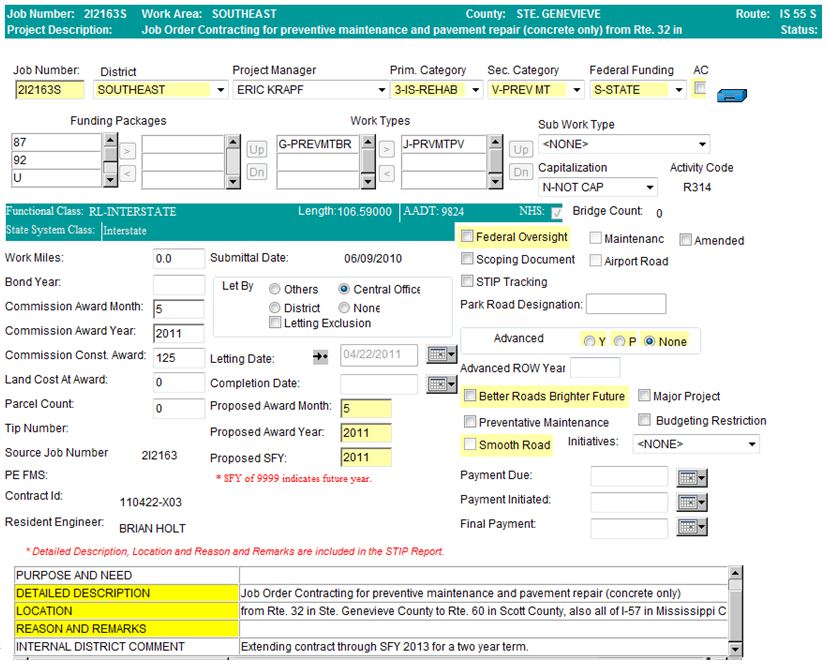829x672 pixels.
Task: Remove work type with < arrow button
Action: point(386,172)
